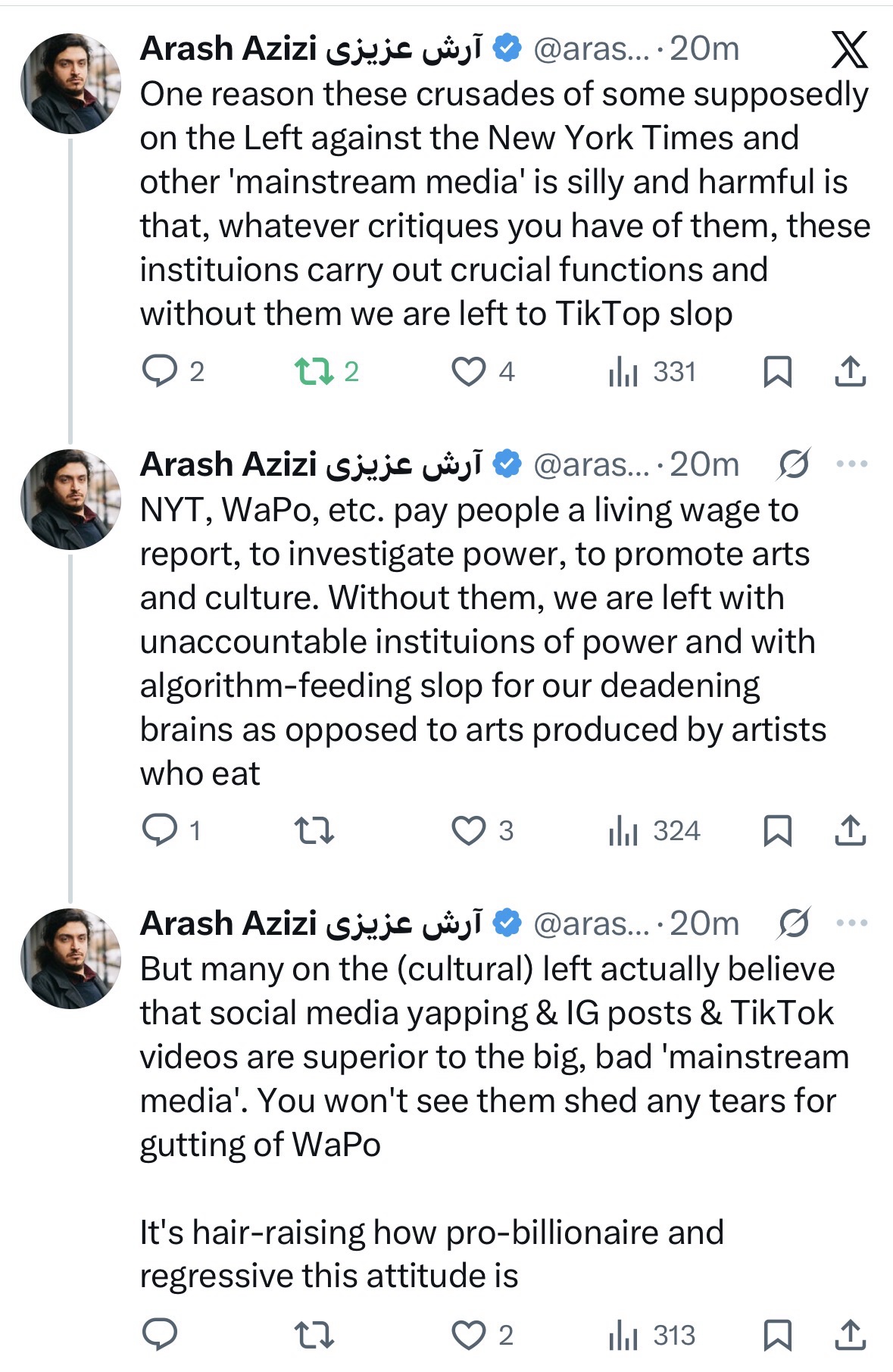Open Grok icon on second tweet
The width and height of the screenshot is (893, 1372).
pos(793,464)
